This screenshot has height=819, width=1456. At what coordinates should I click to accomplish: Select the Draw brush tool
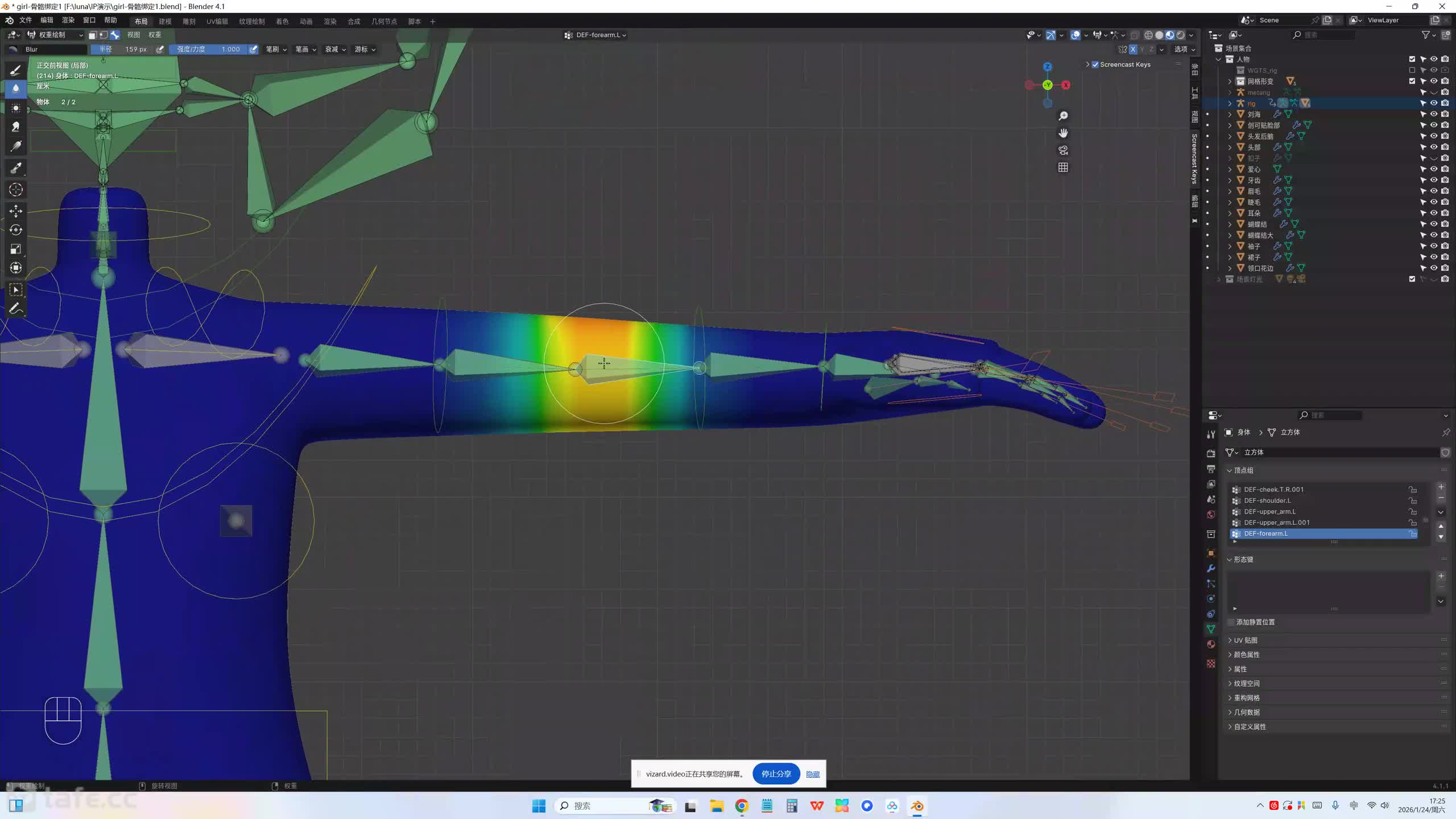tap(15, 70)
